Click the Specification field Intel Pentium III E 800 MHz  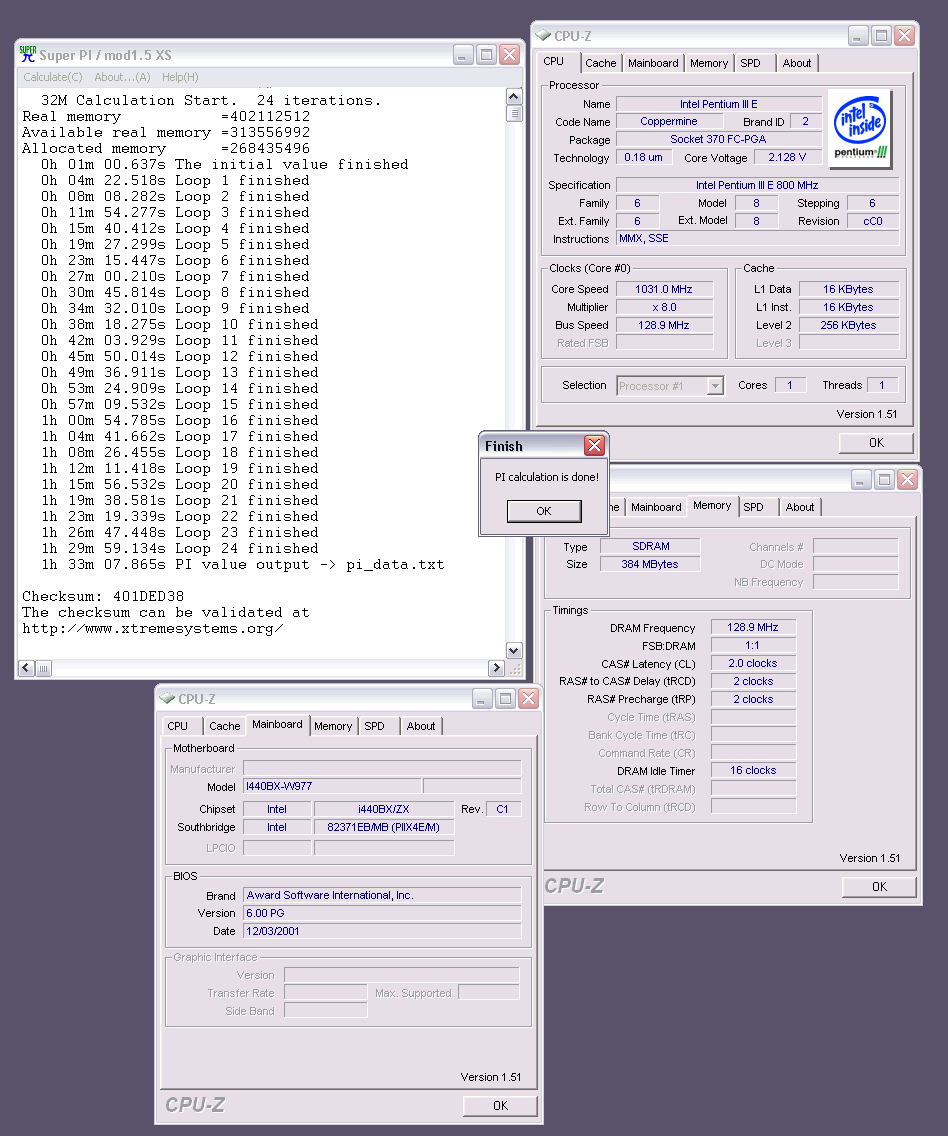757,185
